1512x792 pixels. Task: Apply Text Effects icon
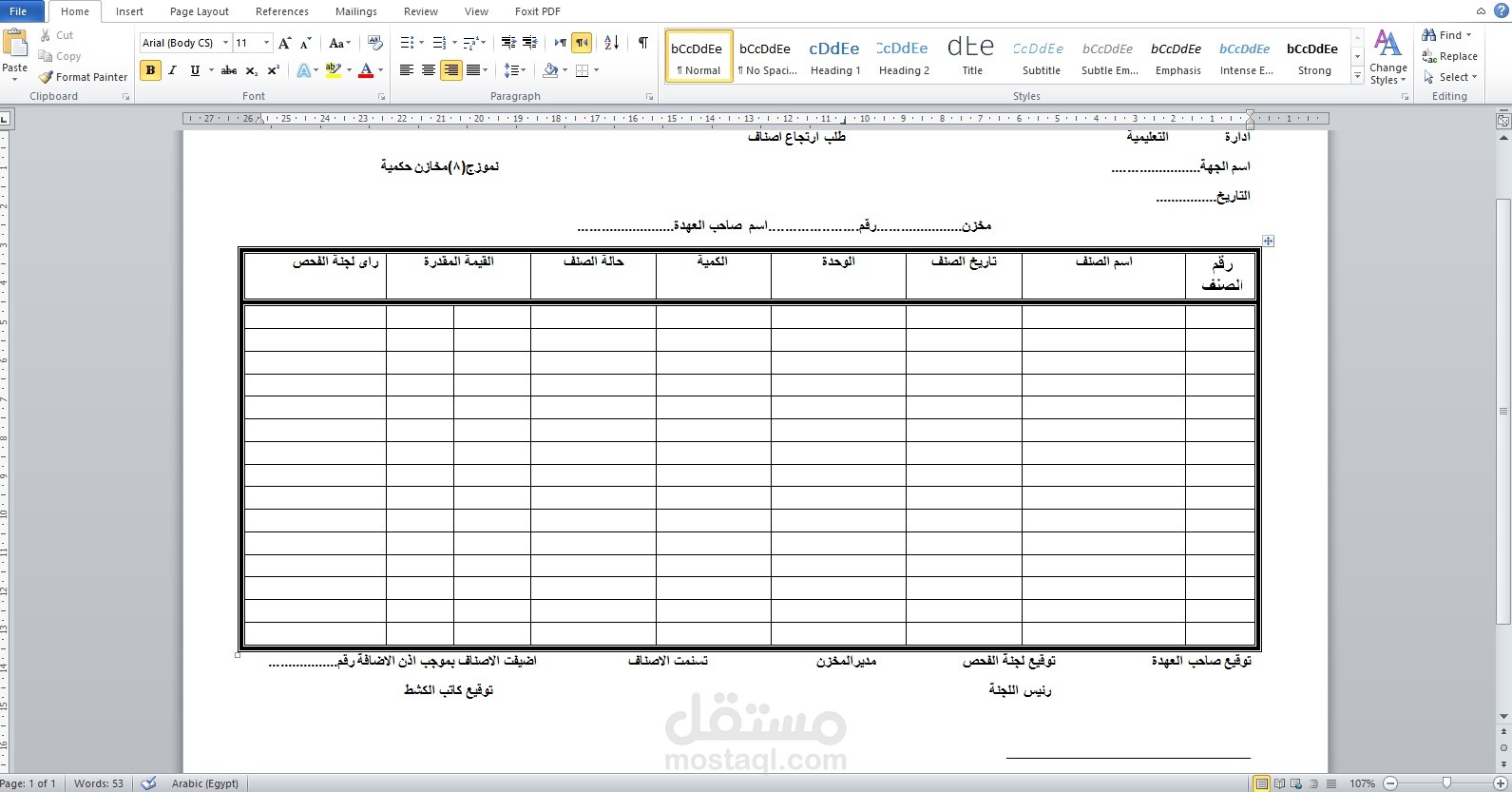(x=303, y=70)
